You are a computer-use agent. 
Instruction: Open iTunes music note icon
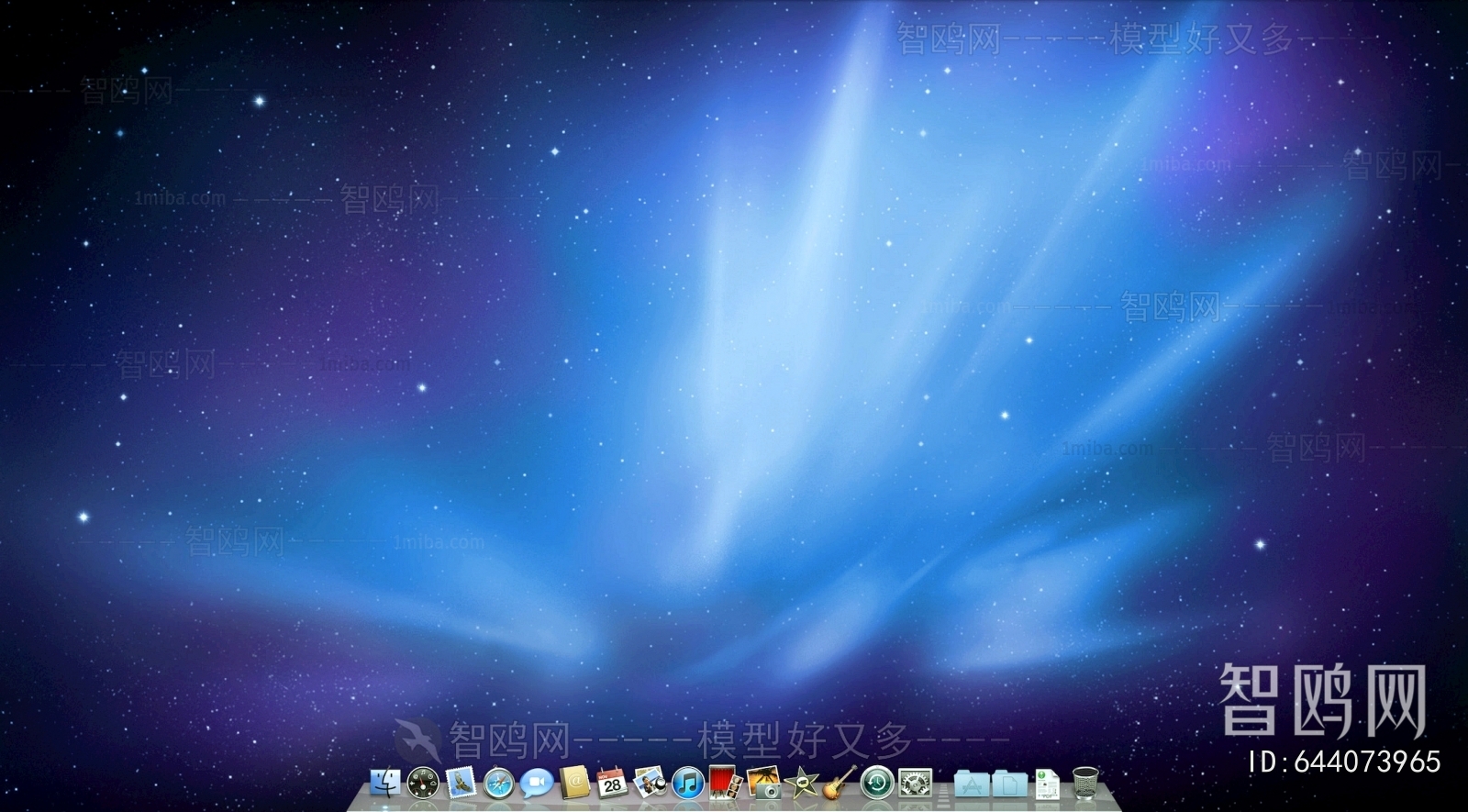(687, 783)
